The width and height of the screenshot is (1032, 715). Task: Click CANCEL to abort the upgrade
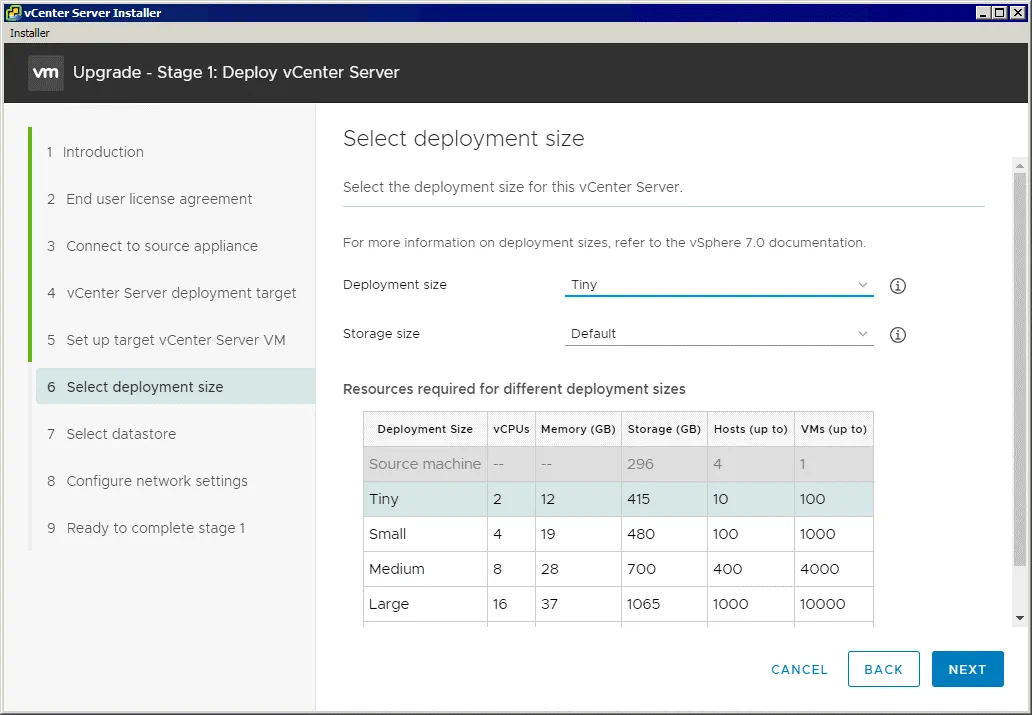(799, 670)
